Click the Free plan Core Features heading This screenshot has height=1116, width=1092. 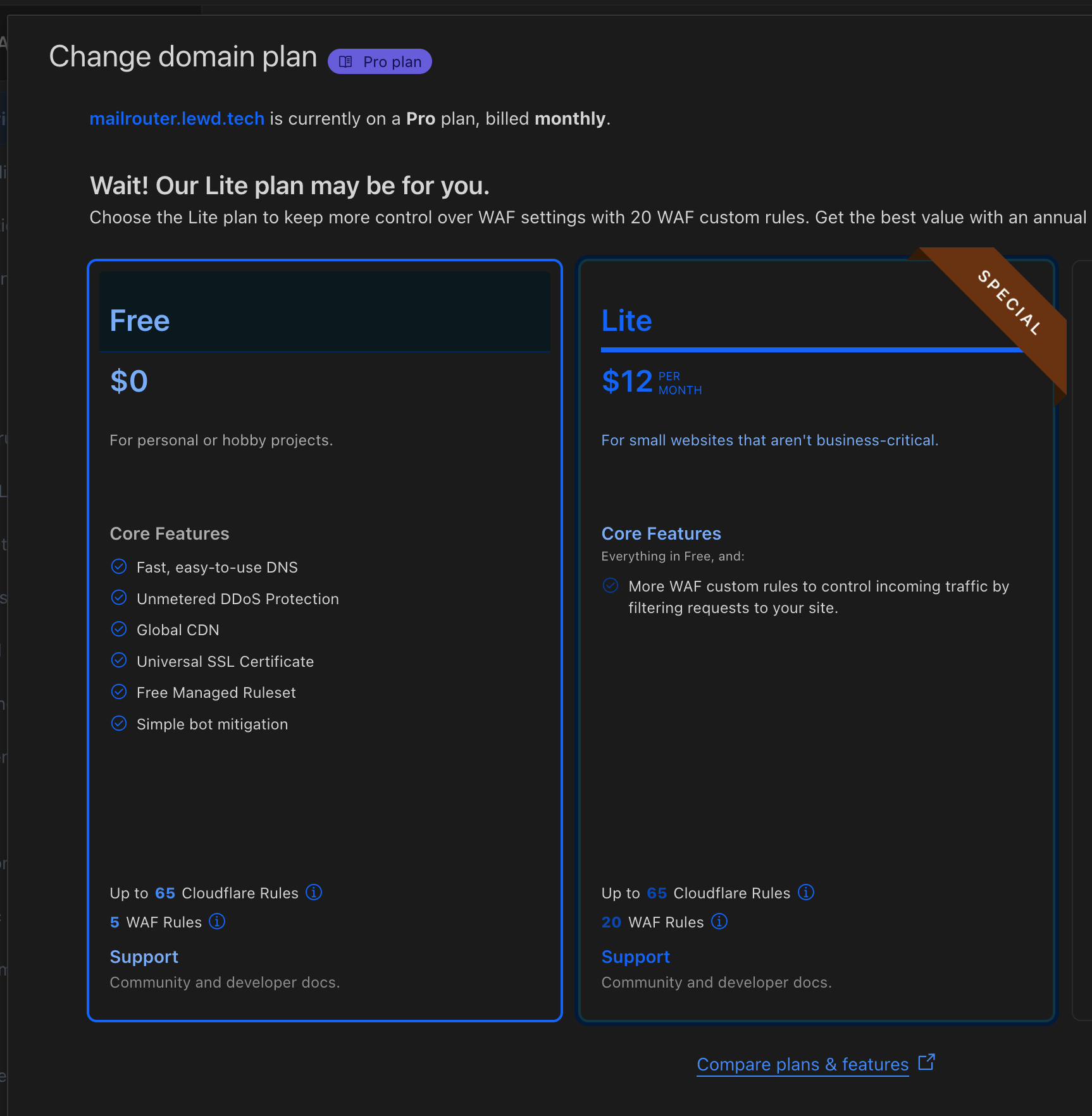point(170,534)
